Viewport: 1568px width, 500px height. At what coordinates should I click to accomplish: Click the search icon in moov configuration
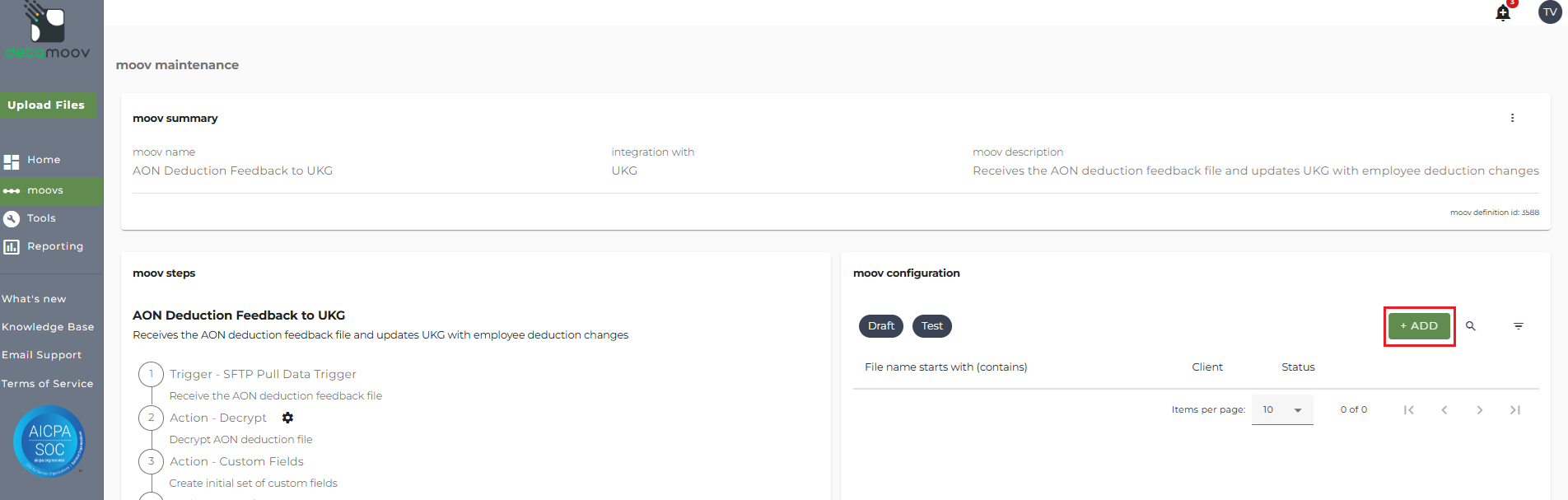point(1471,326)
